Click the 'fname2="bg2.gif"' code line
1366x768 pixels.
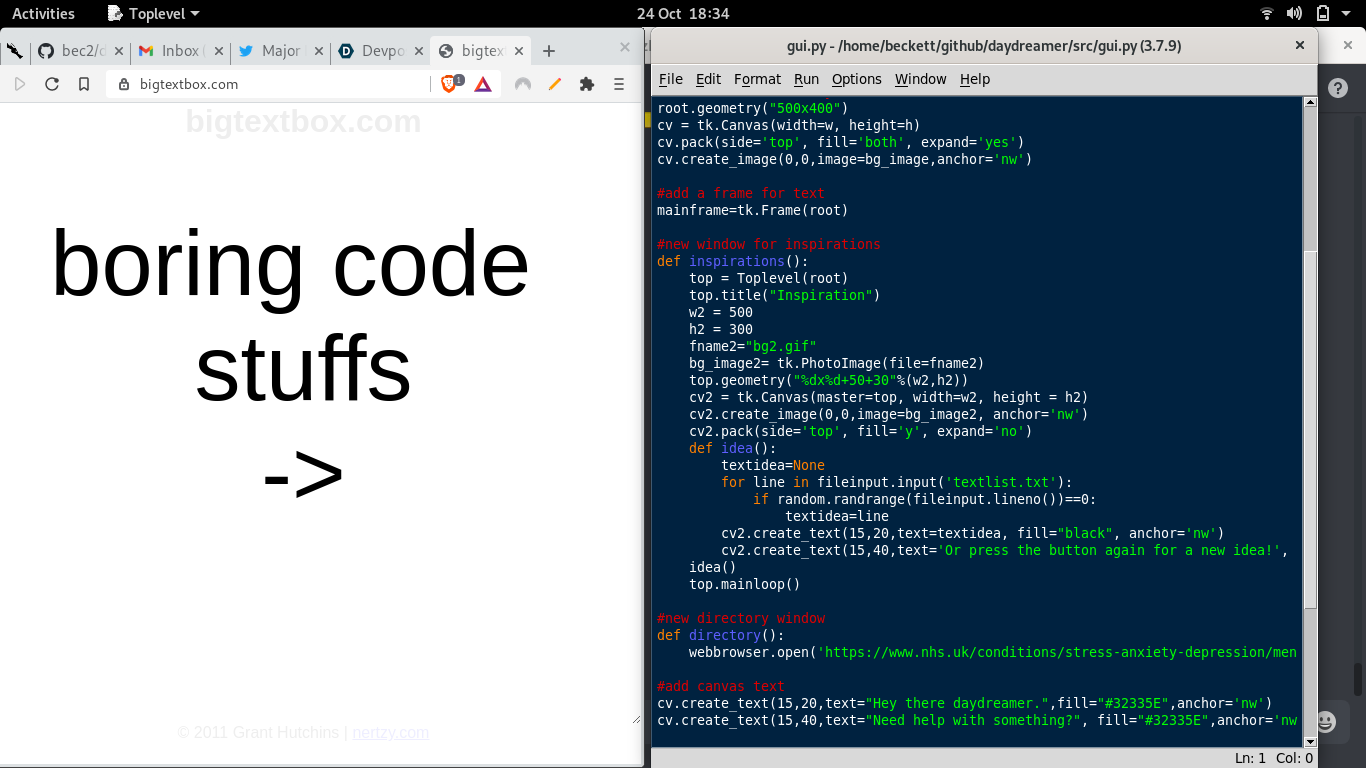753,346
